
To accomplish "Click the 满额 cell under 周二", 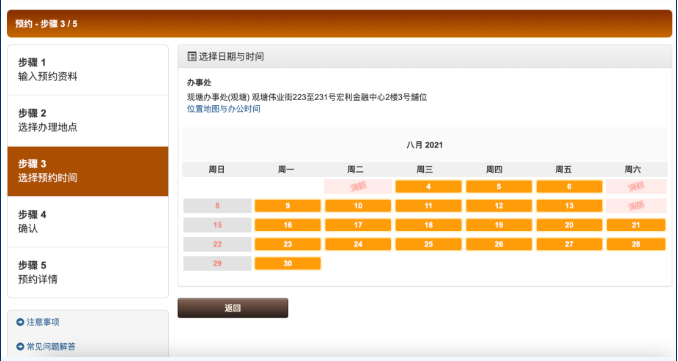I will point(358,187).
